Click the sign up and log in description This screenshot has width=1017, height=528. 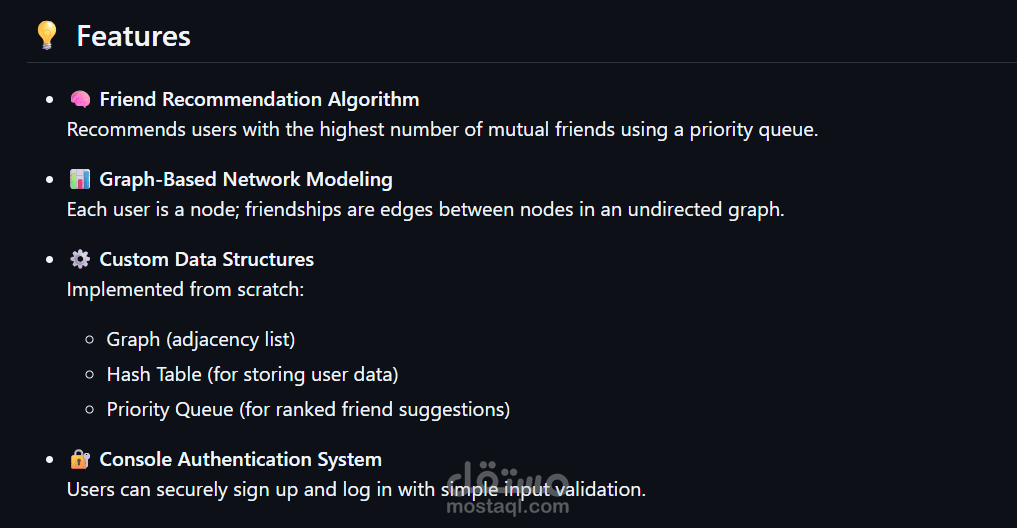point(356,490)
